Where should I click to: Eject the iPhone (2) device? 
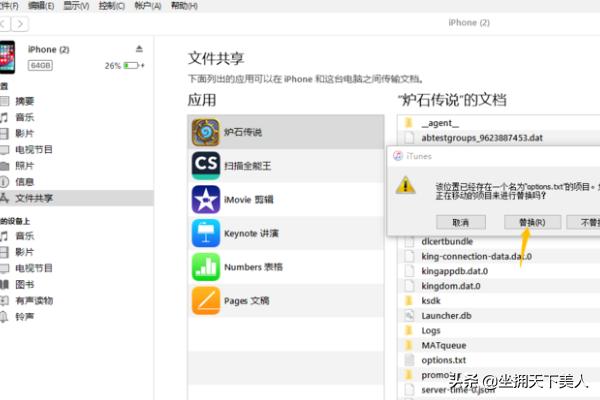(139, 49)
